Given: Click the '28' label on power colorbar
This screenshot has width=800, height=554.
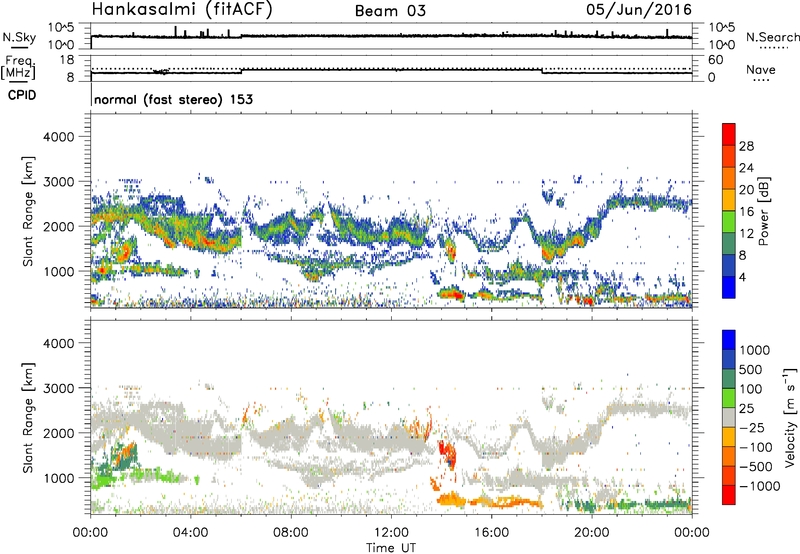Looking at the screenshot, I should [x=746, y=146].
